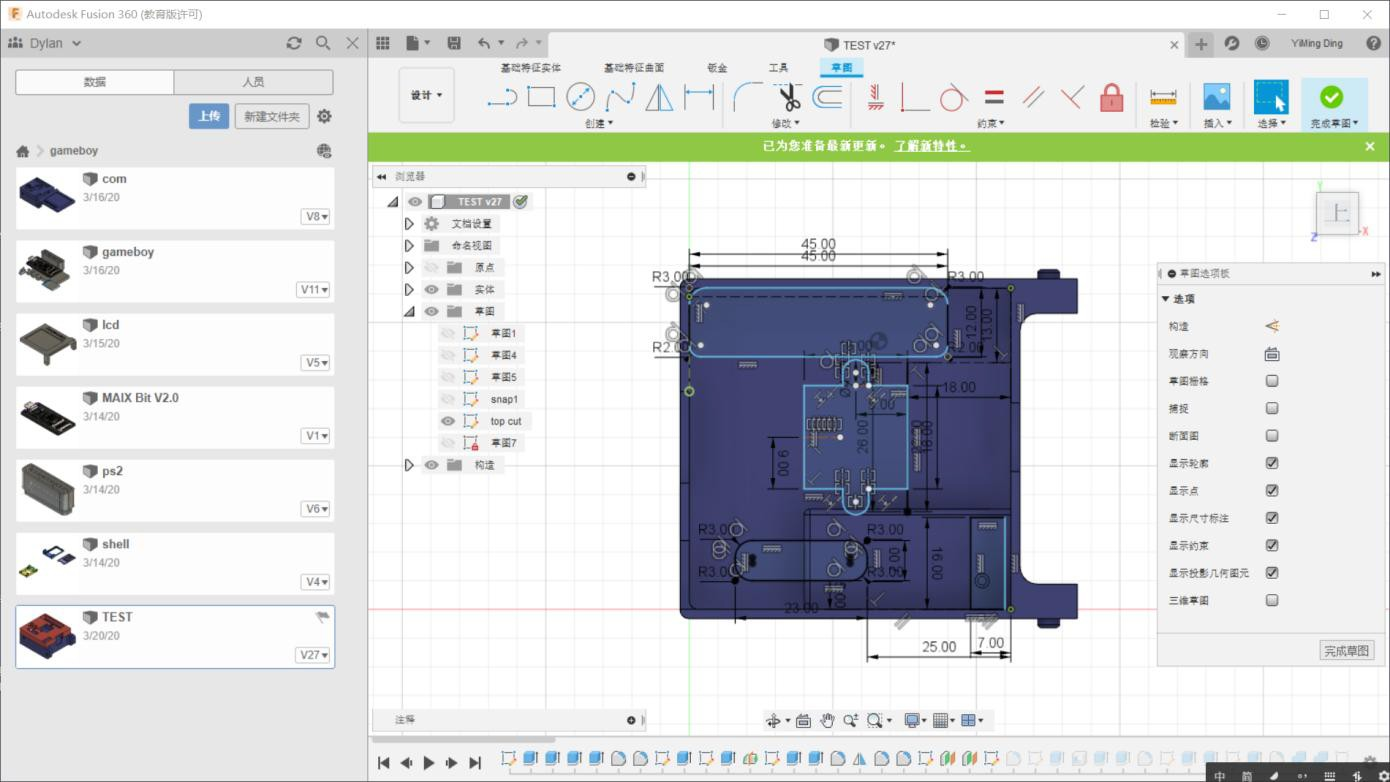Image resolution: width=1390 pixels, height=782 pixels.
Task: Uncheck the 显示约束 checkbox
Action: coord(1272,546)
